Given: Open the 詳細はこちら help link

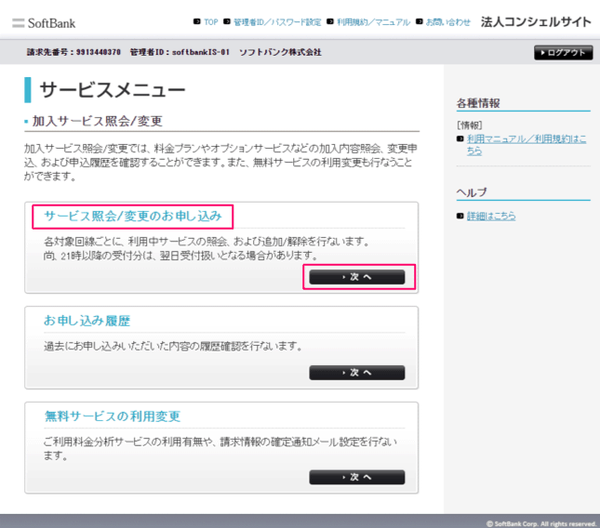Looking at the screenshot, I should pyautogui.click(x=491, y=216).
